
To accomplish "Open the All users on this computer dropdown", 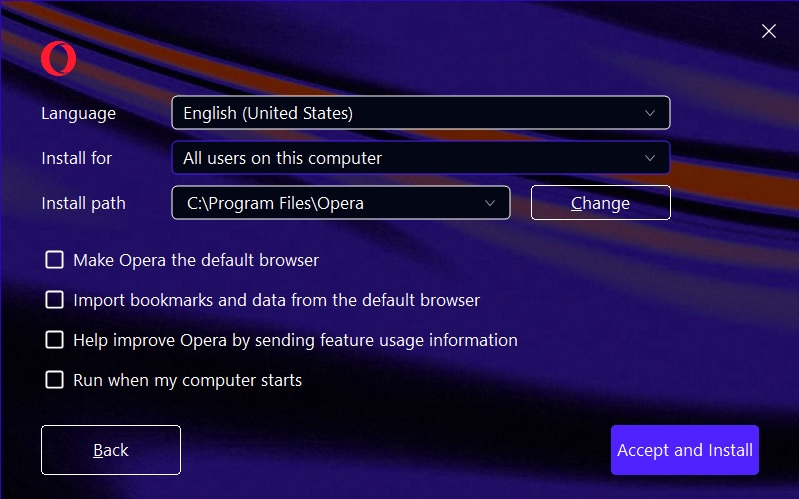I will [420, 158].
